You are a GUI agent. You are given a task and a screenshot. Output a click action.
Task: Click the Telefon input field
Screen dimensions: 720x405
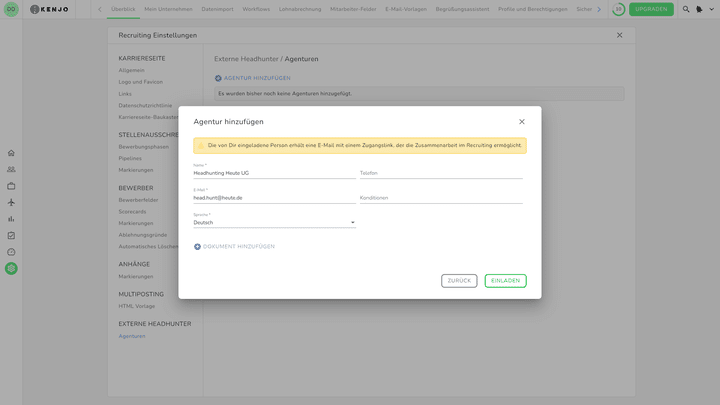tap(440, 173)
